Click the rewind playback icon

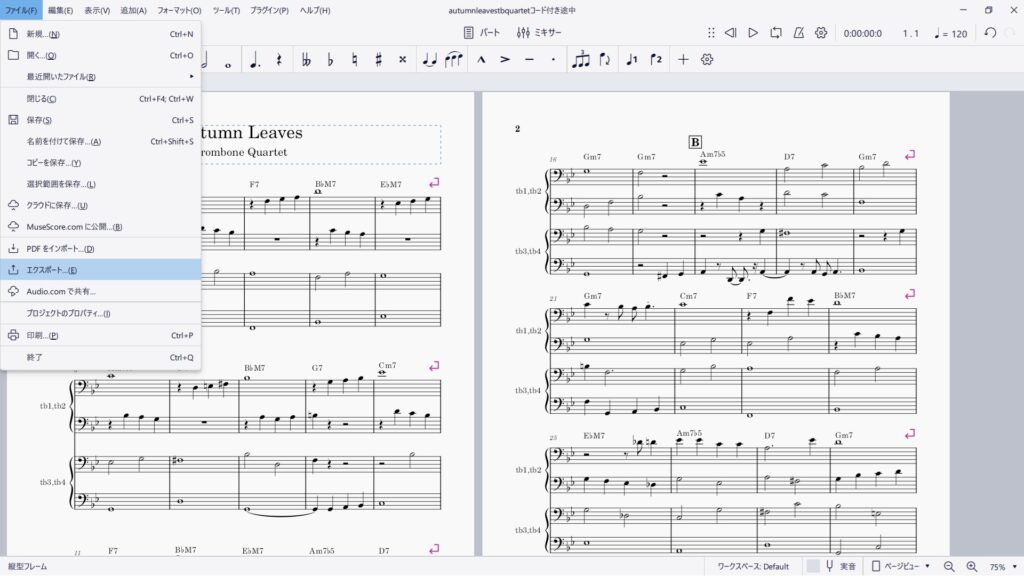click(x=730, y=33)
